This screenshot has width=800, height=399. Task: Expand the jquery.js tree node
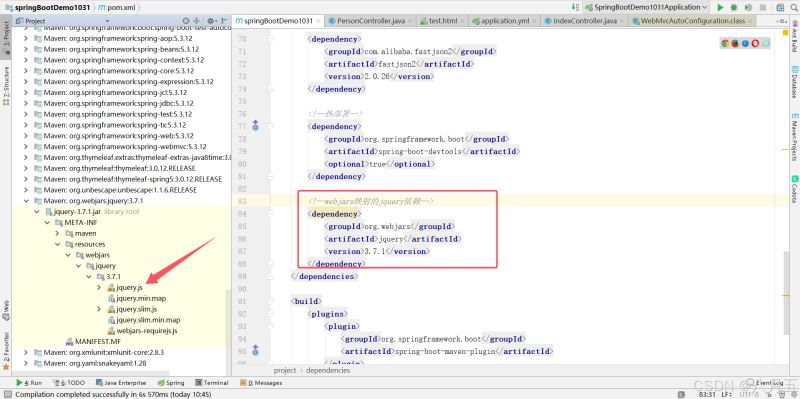(x=99, y=288)
